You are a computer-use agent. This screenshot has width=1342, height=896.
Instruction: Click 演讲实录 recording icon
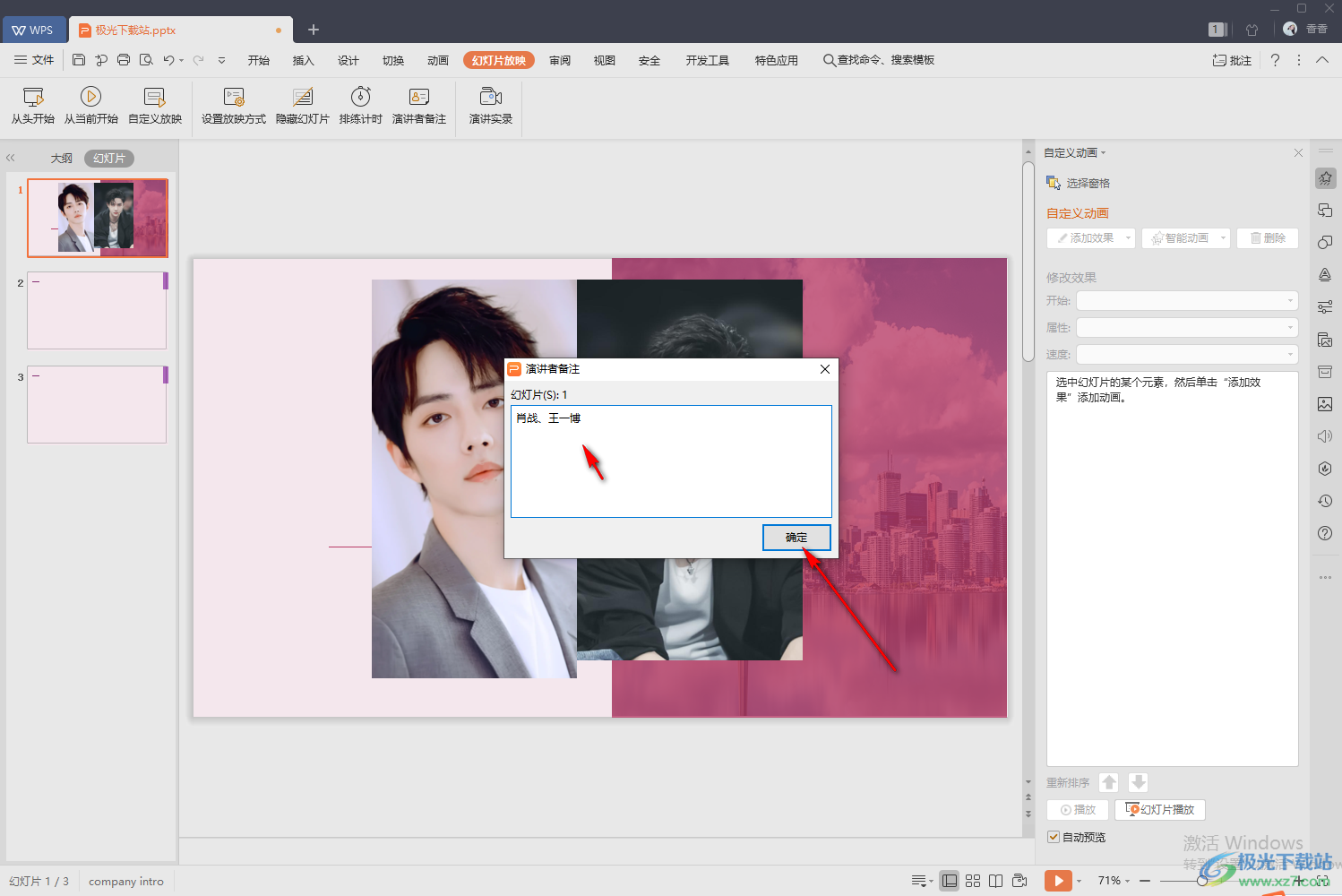coord(491,97)
